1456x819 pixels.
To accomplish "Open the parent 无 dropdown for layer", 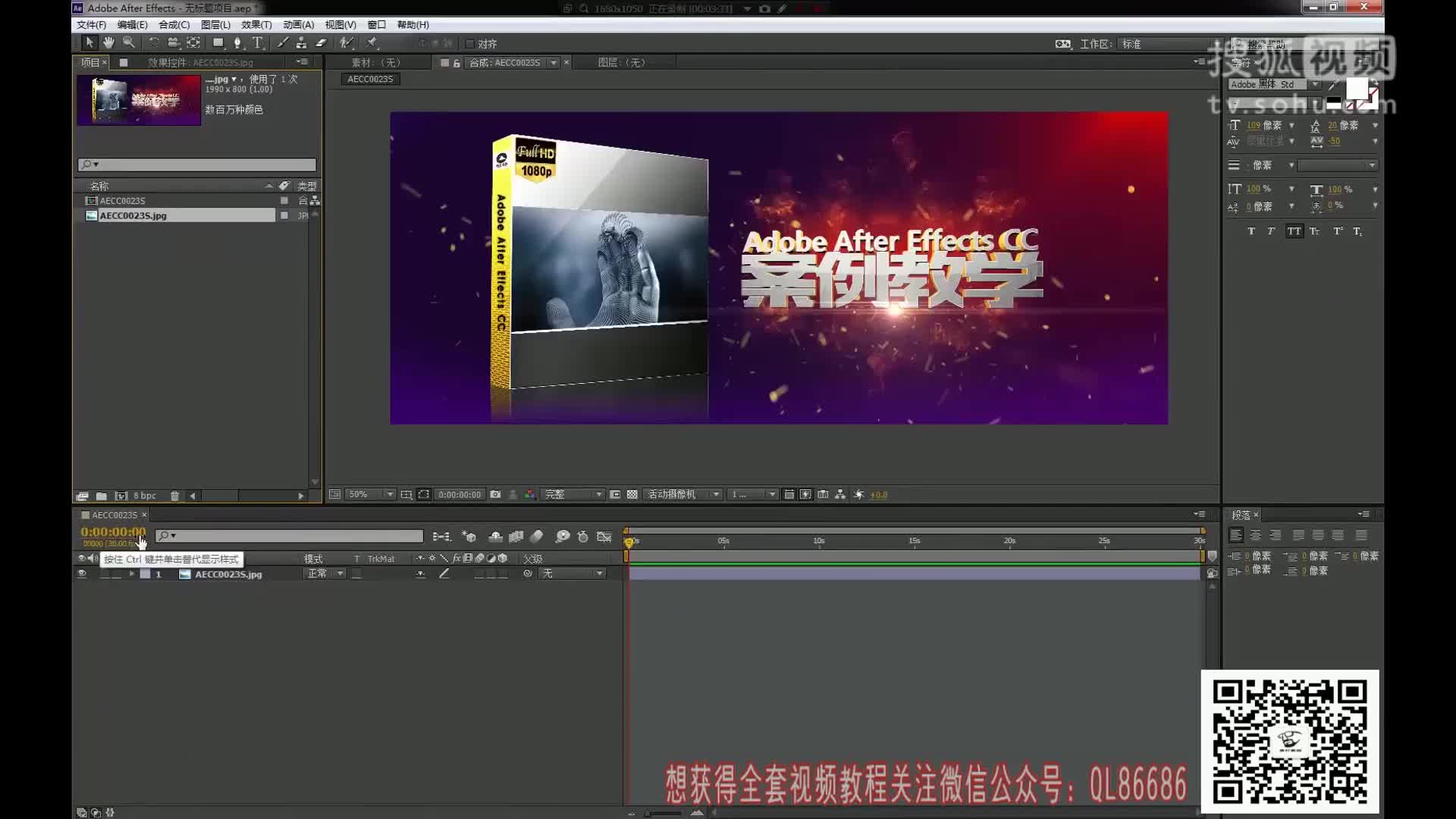I will [572, 574].
